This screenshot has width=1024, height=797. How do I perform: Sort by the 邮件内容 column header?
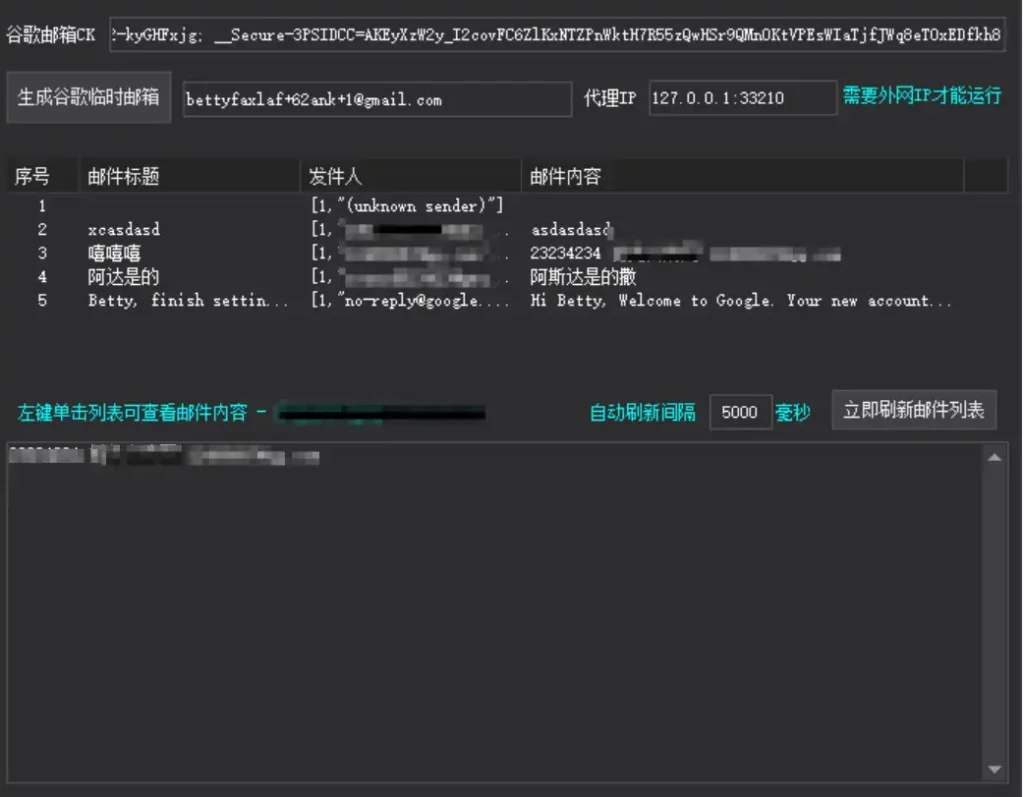743,176
